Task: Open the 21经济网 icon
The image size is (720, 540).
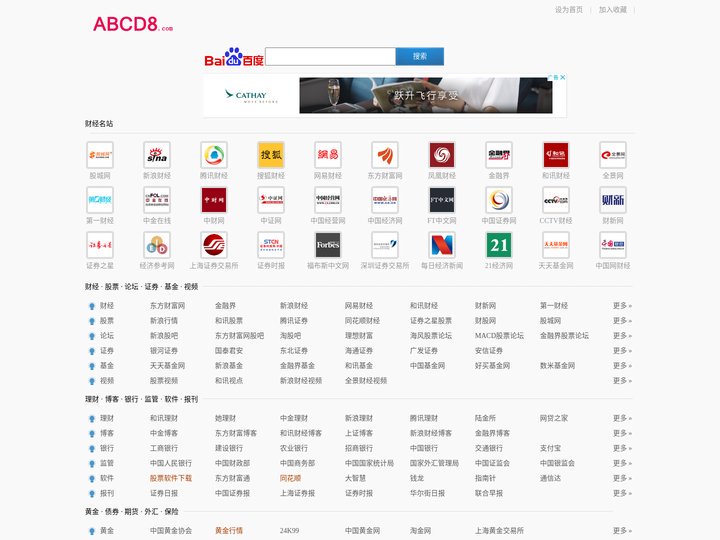Action: [499, 245]
